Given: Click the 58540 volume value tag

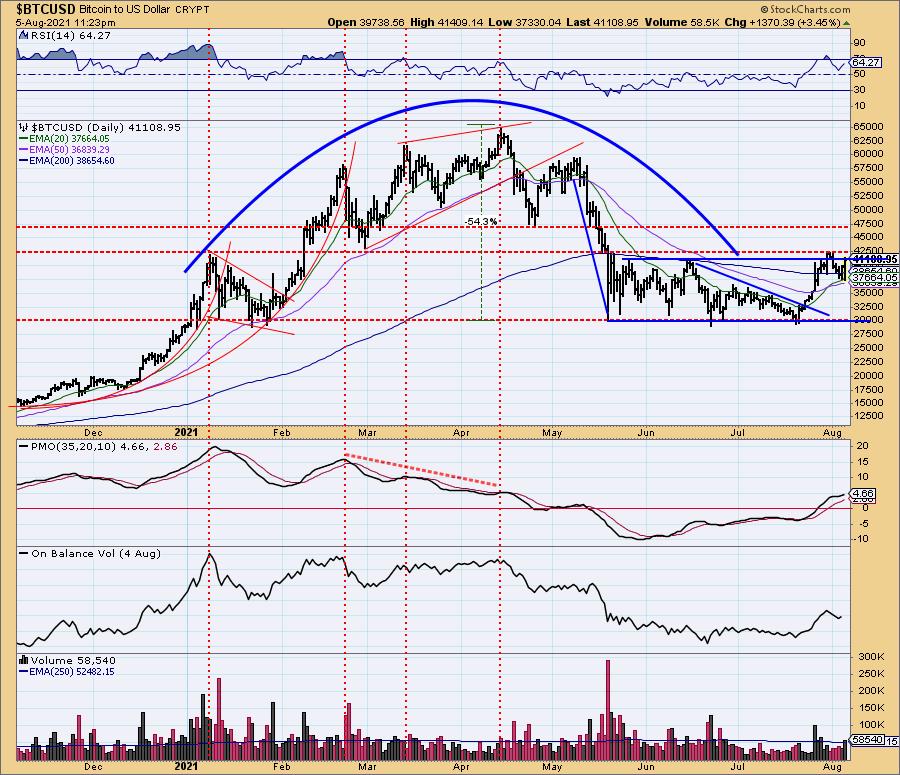Looking at the screenshot, I should point(867,741).
